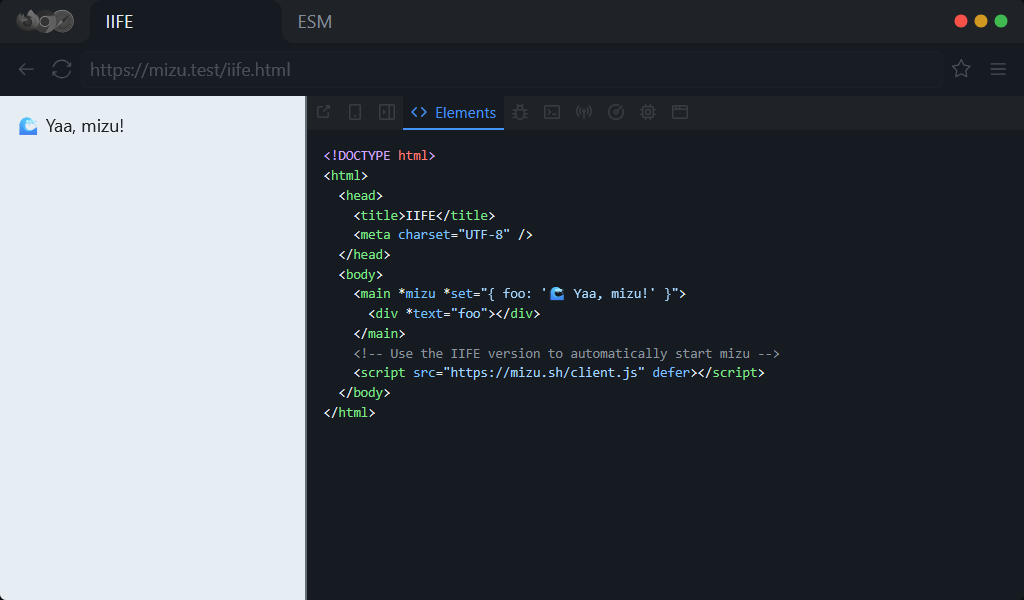Click the browser back arrow

(26, 69)
